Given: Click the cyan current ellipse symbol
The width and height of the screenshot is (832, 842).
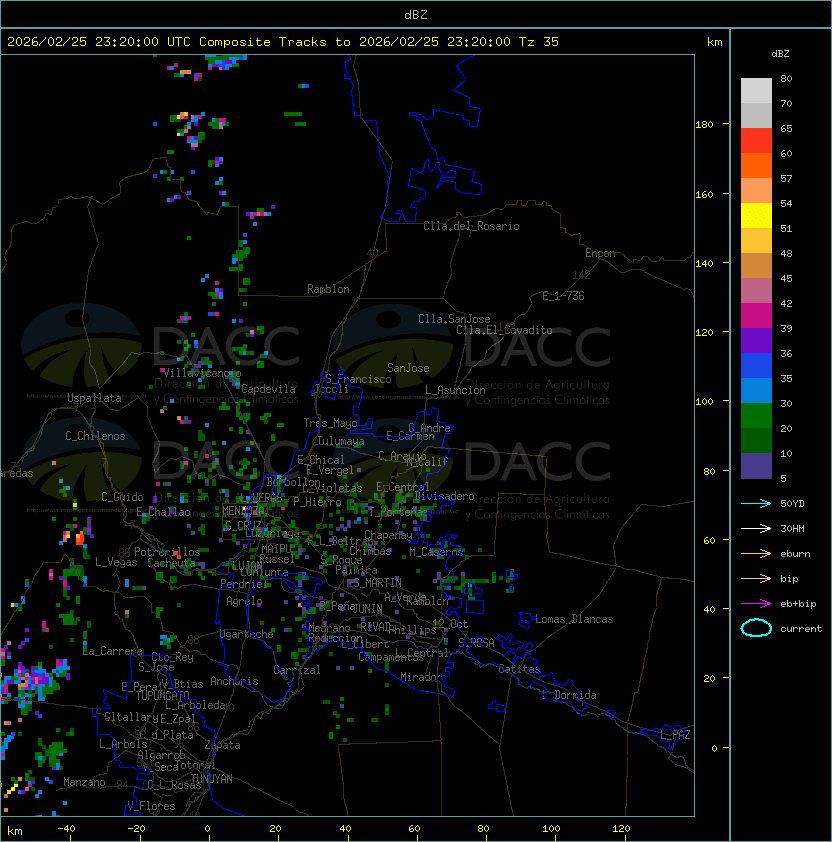Looking at the screenshot, I should [756, 628].
